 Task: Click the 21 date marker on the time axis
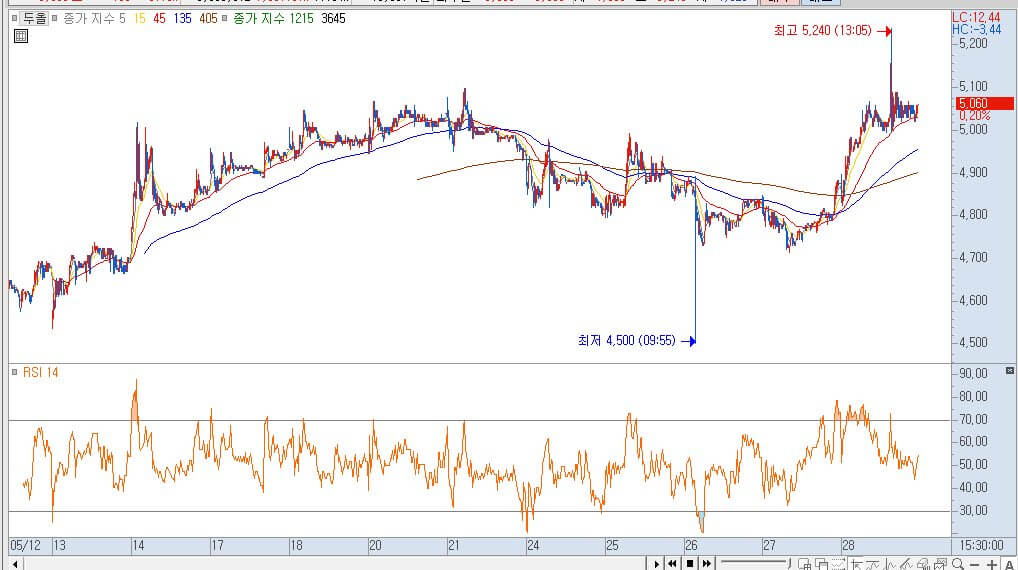coord(454,545)
